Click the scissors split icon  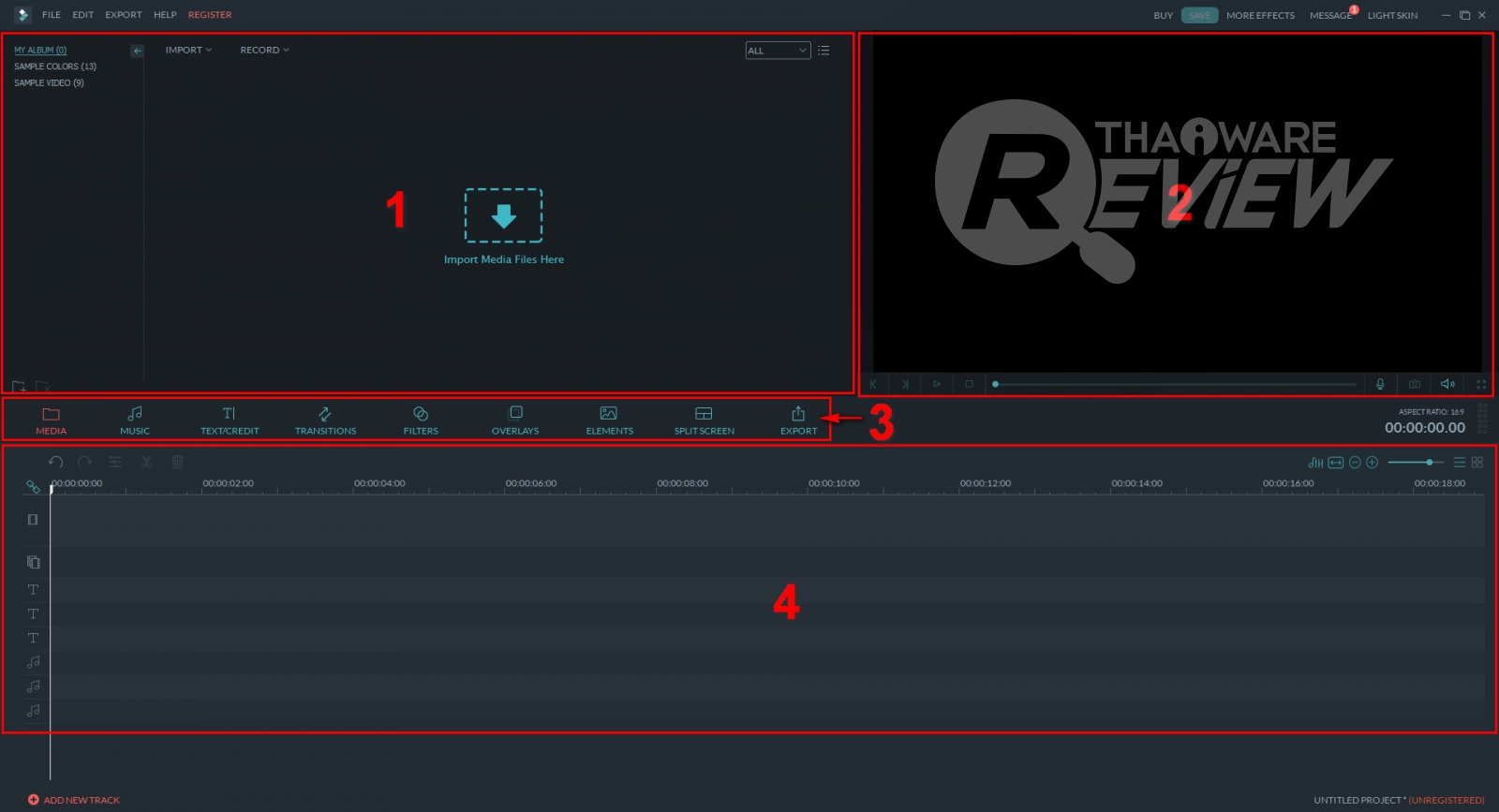tap(146, 462)
